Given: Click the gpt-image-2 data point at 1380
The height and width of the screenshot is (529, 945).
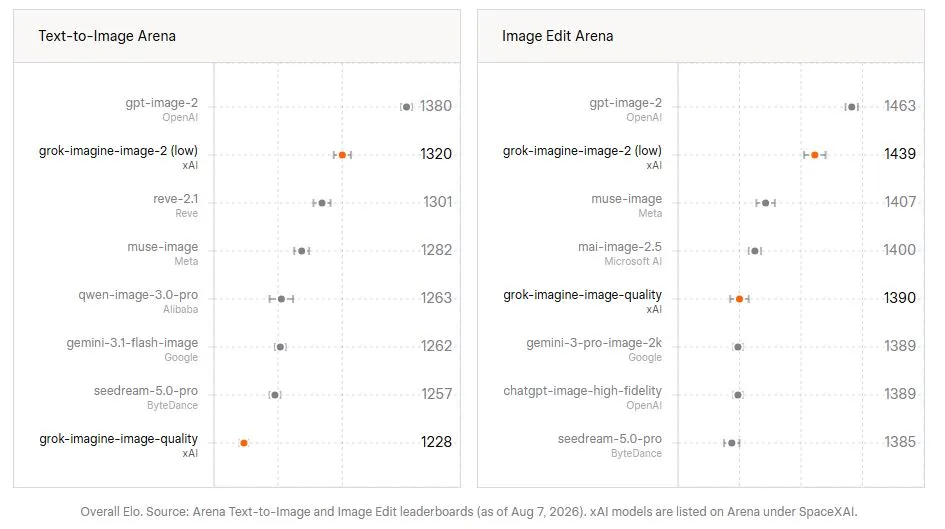Looking at the screenshot, I should click(x=407, y=107).
